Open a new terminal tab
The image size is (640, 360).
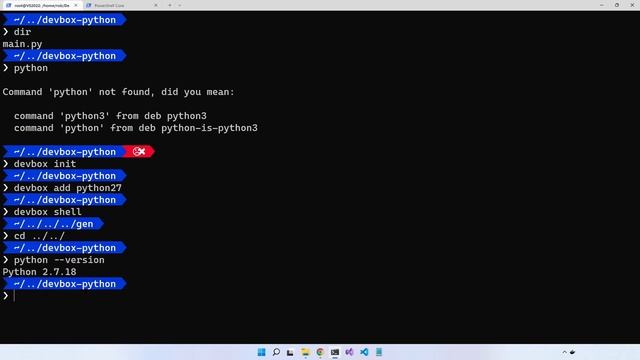(x=170, y=5)
